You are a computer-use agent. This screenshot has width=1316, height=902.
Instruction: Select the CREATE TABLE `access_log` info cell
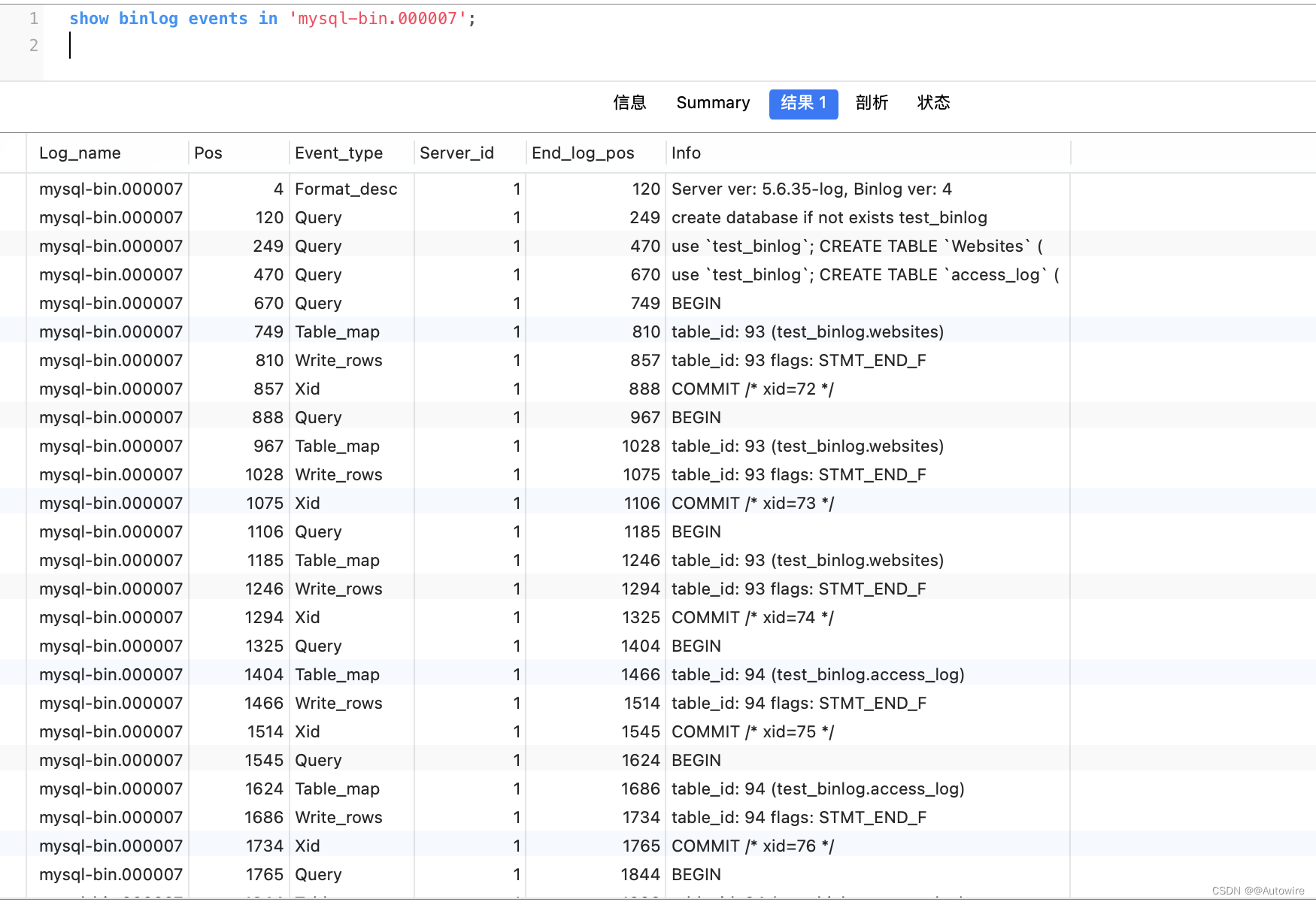tap(868, 275)
